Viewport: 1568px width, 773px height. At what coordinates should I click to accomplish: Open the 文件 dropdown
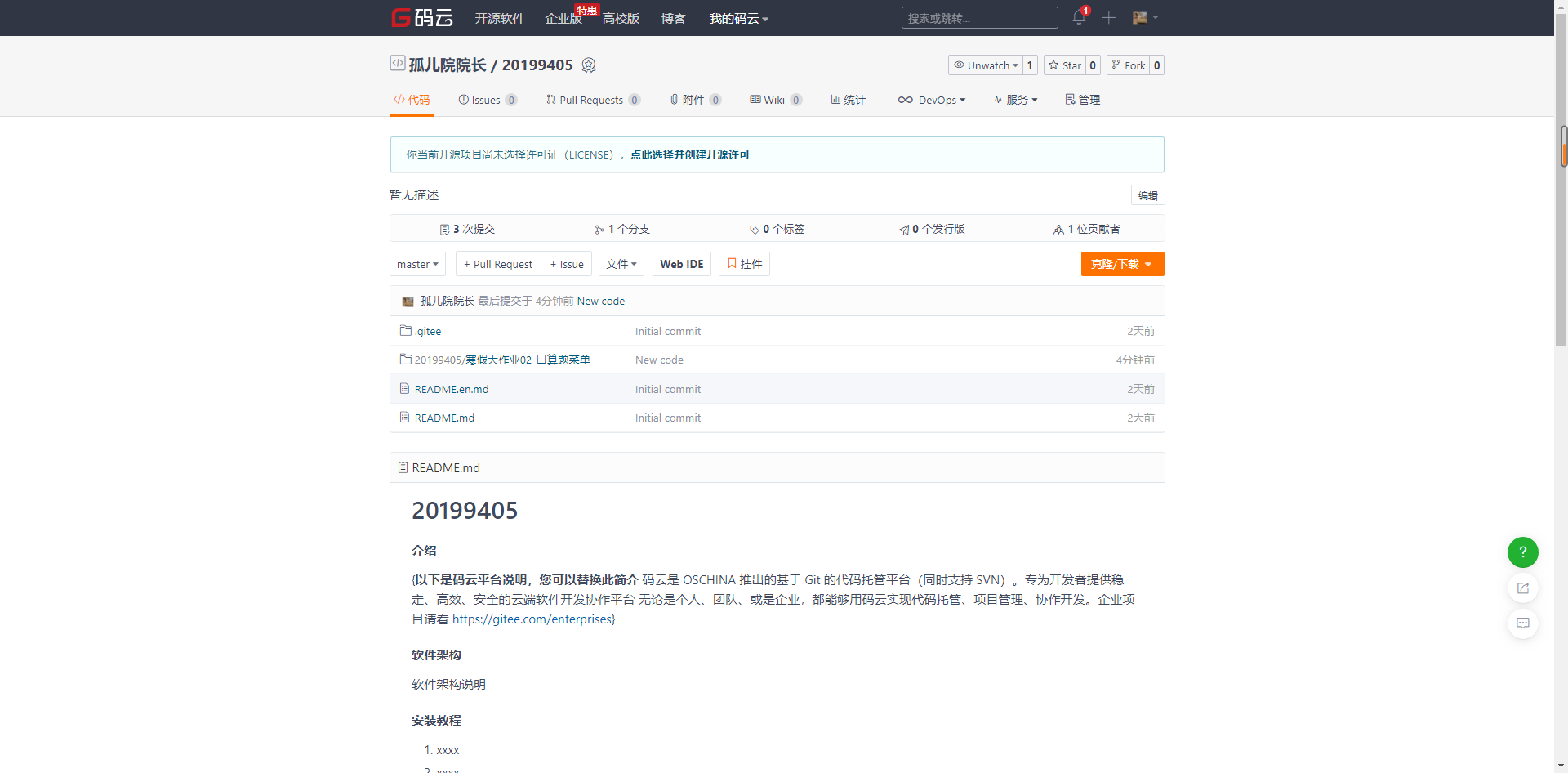coord(621,264)
